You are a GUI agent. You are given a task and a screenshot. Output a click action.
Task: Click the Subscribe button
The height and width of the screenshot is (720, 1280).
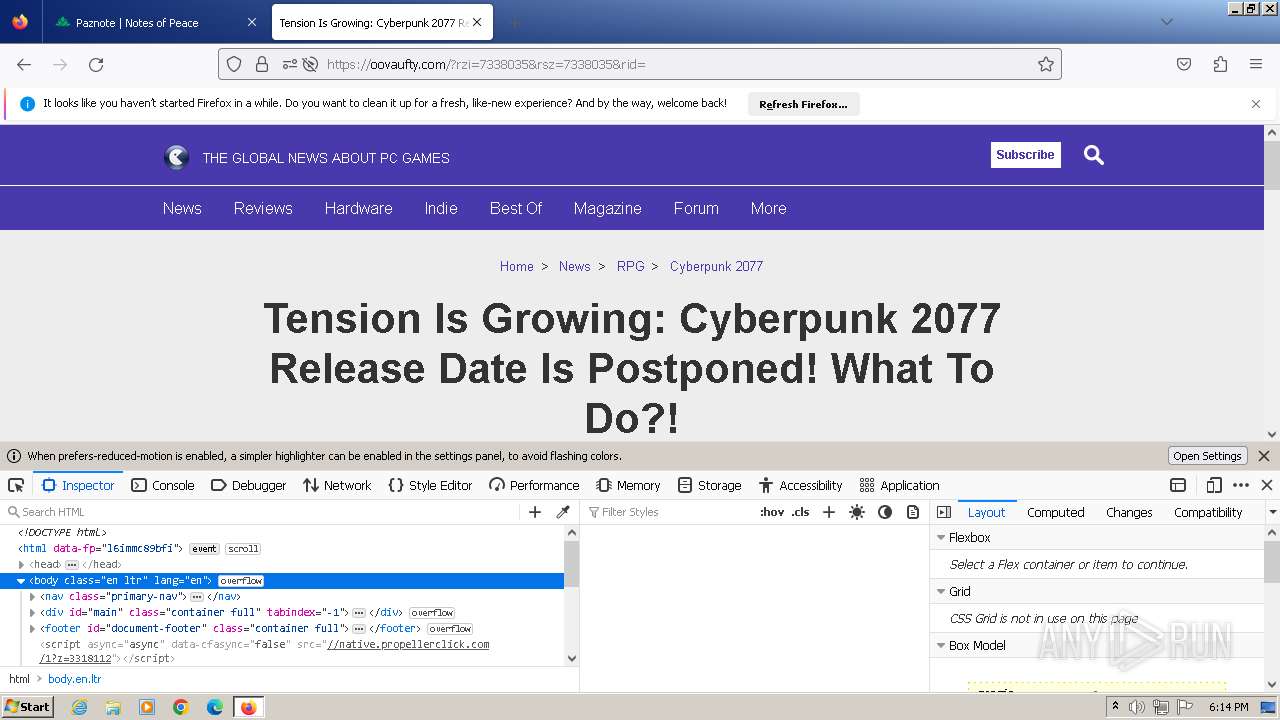1025,155
